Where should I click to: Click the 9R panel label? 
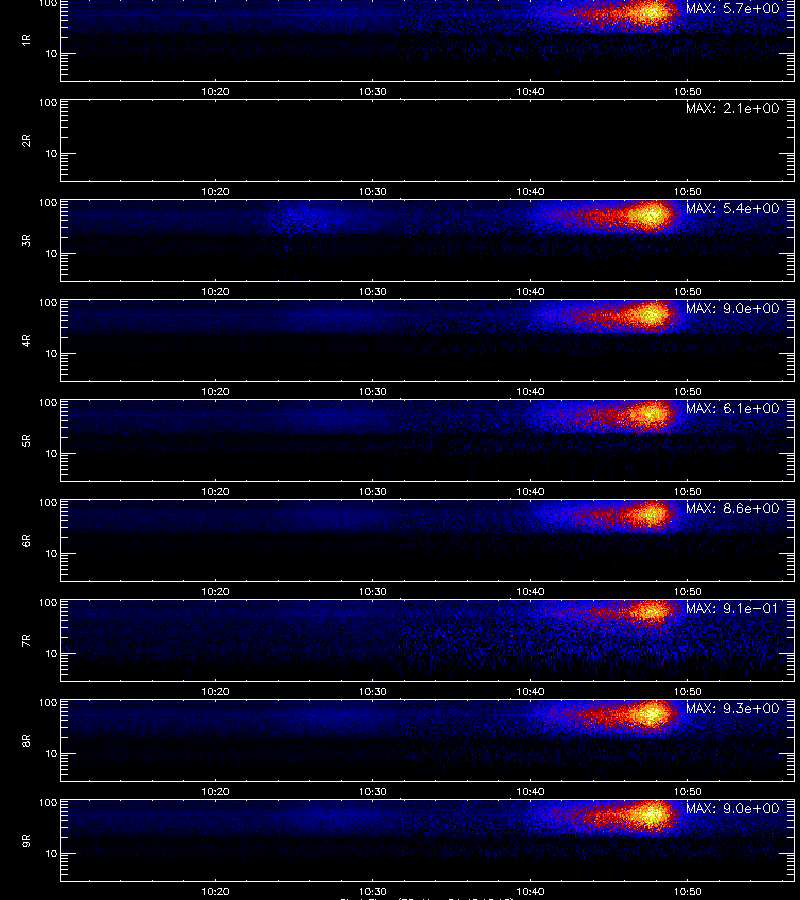tap(26, 840)
